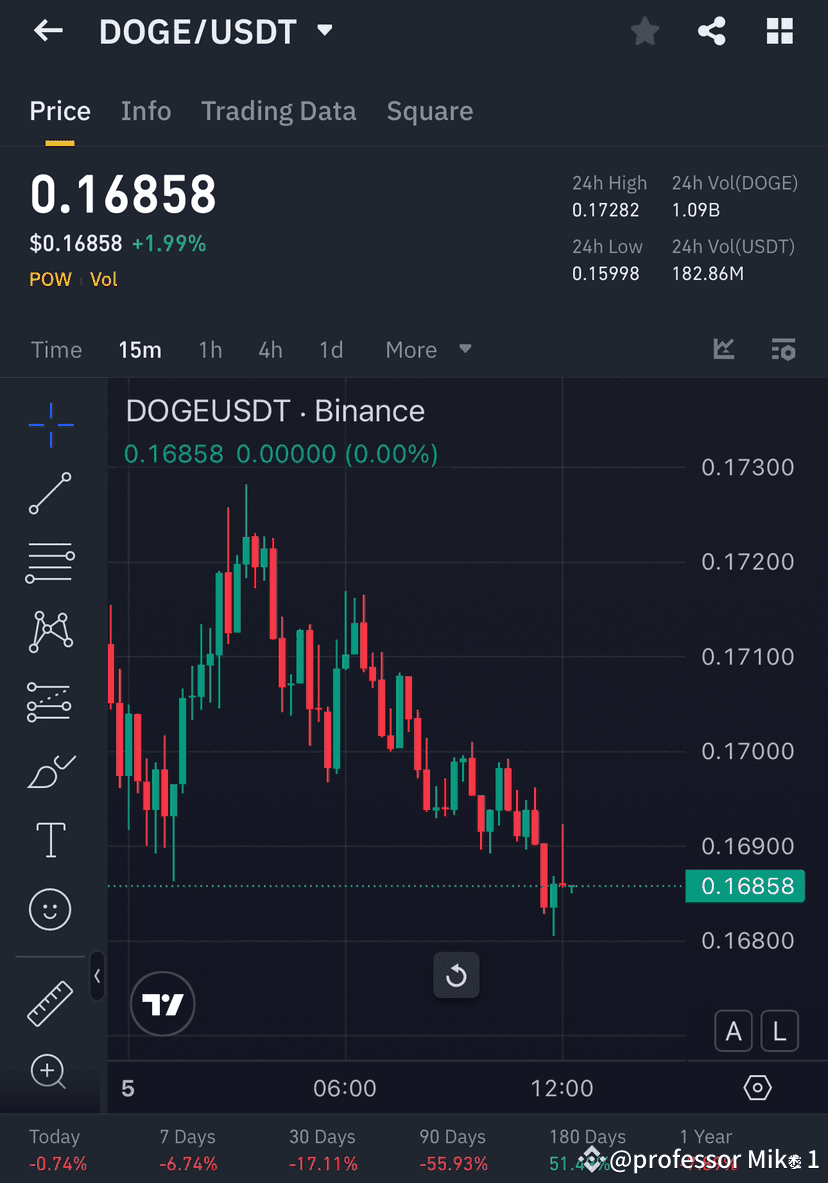The image size is (828, 1183).
Task: Collapse the drawing toolbar with the chevron
Action: tap(97, 977)
